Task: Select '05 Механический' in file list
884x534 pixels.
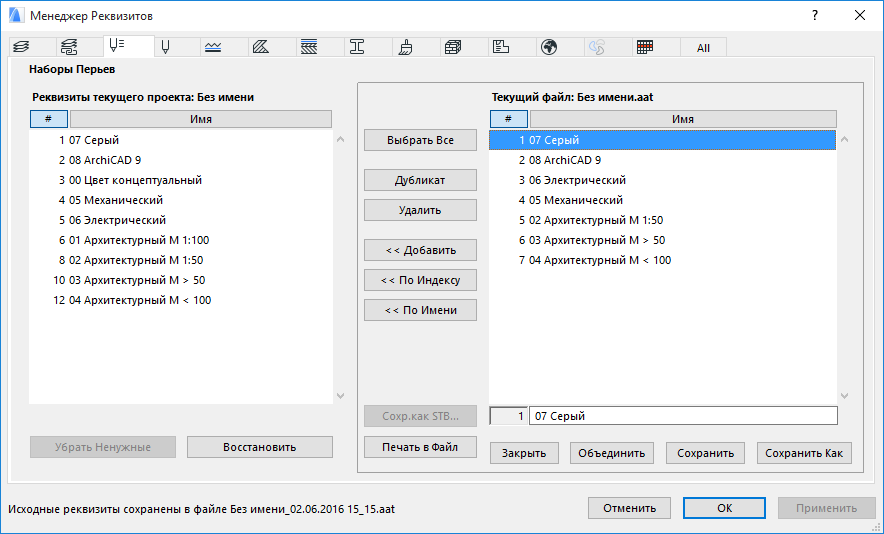Action: point(662,200)
